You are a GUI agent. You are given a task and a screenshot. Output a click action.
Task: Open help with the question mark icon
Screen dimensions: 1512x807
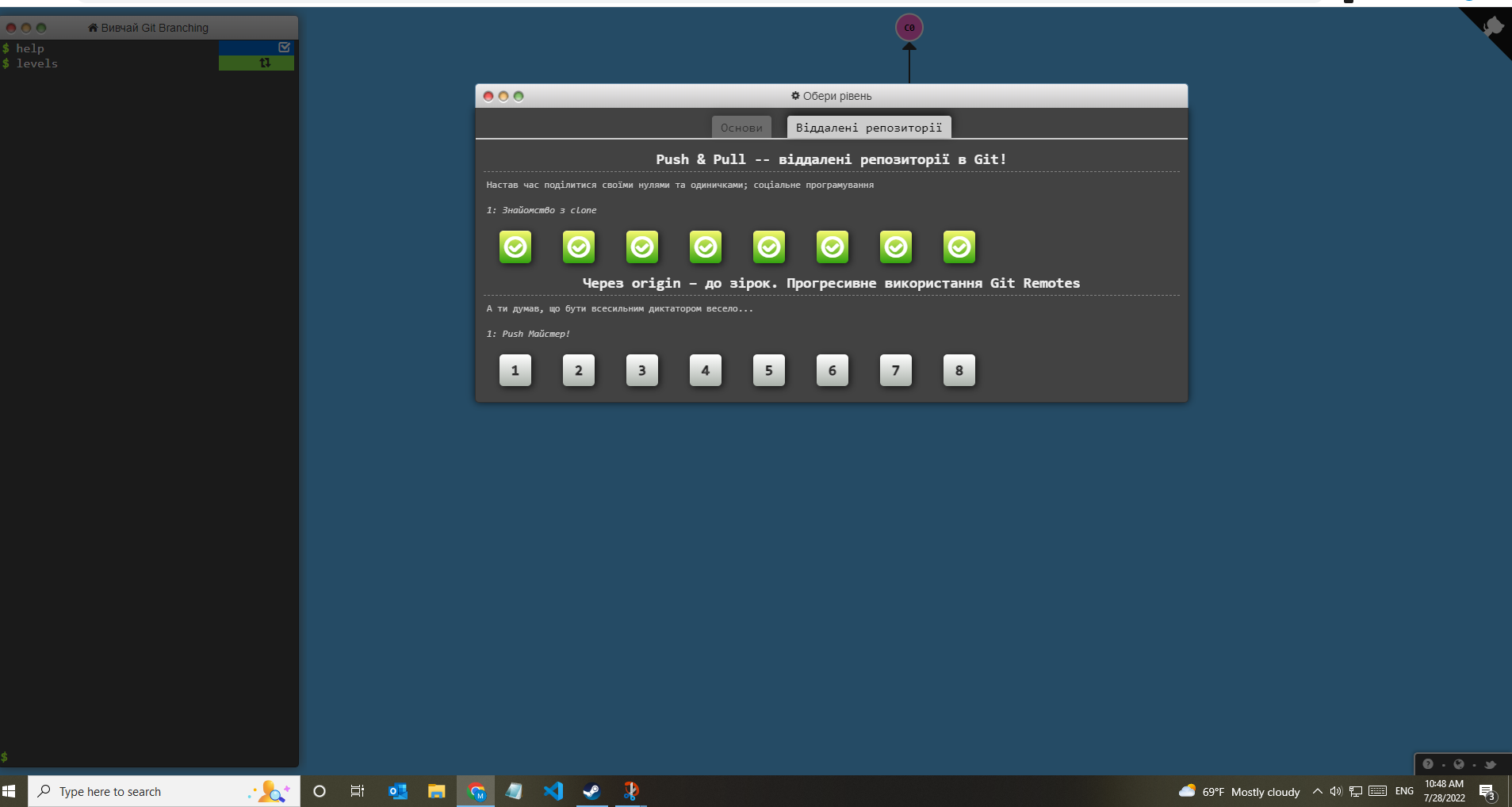pos(1428,763)
